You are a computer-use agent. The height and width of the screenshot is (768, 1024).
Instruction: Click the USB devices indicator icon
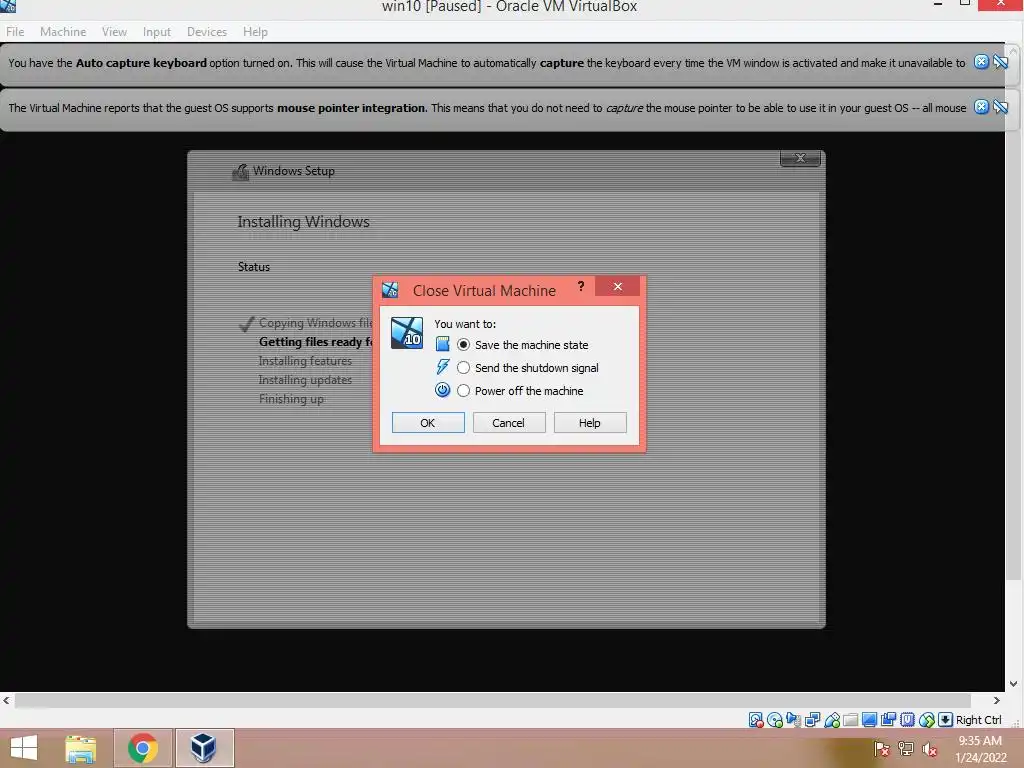(831, 720)
